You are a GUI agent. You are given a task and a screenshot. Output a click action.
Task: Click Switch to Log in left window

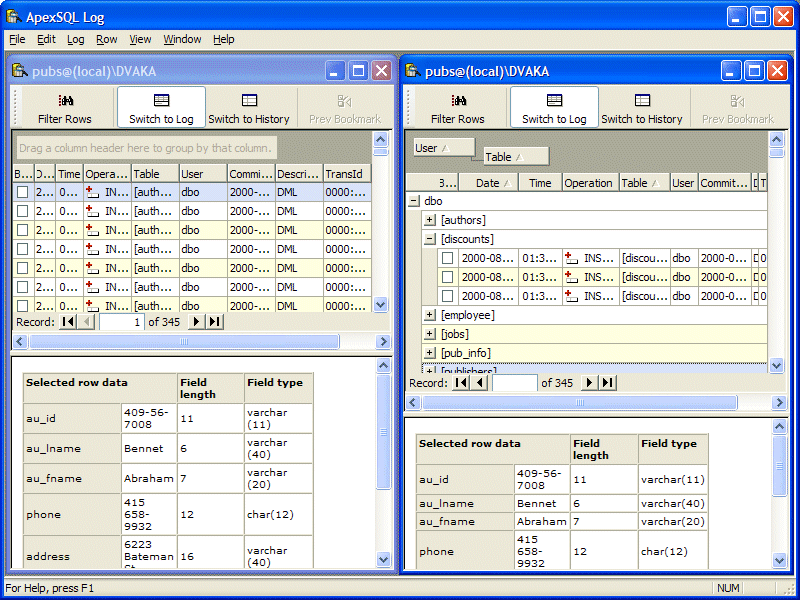click(x=161, y=107)
